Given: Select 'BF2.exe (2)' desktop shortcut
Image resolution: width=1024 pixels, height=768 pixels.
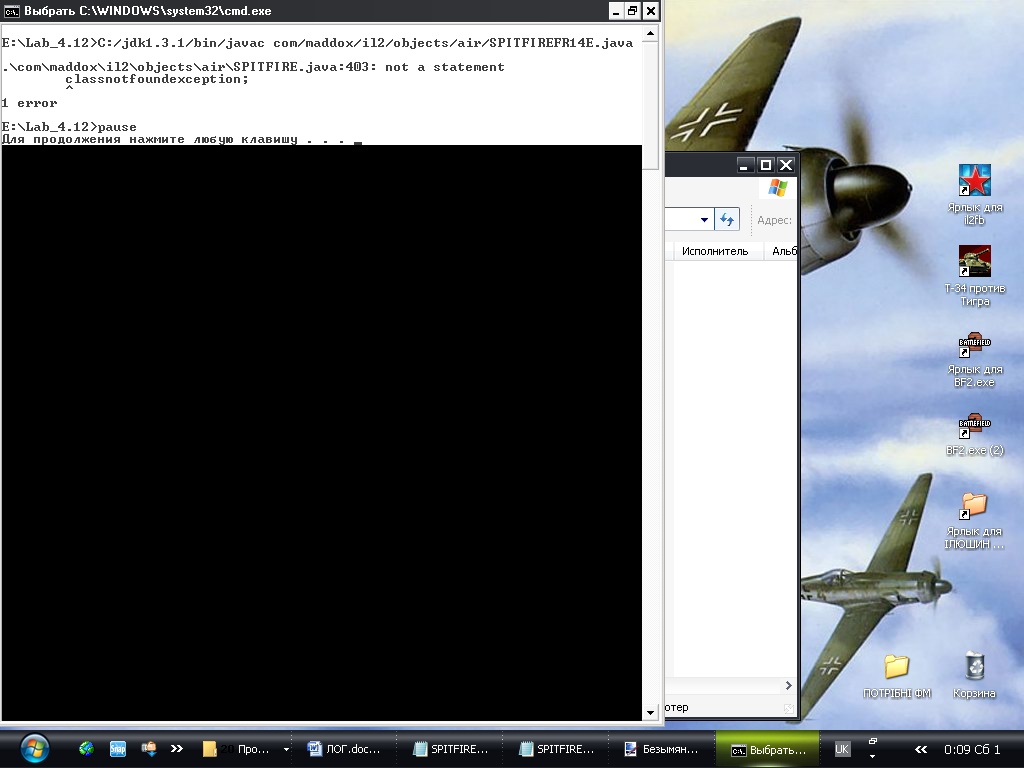Looking at the screenshot, I should click(x=974, y=434).
